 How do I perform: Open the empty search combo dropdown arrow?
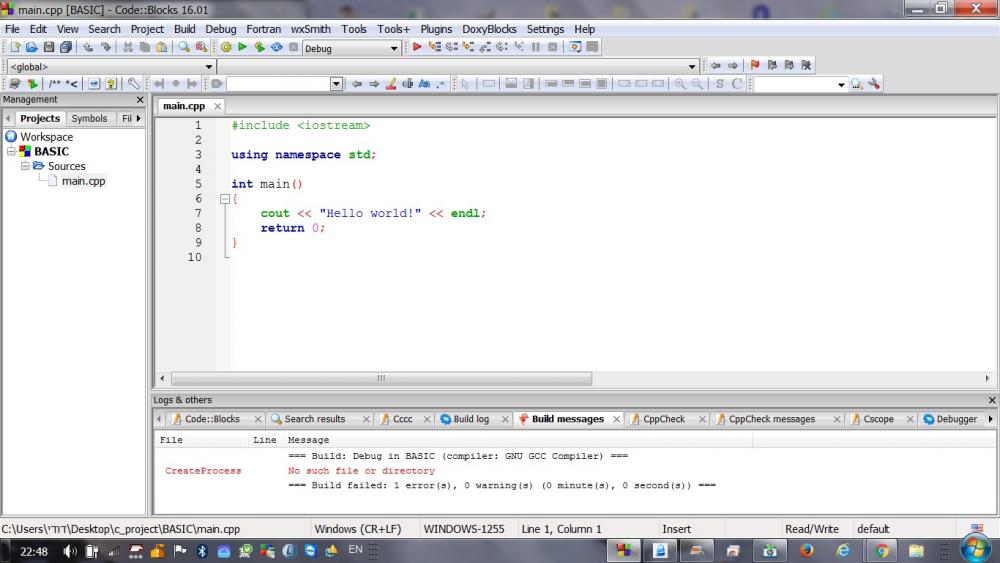click(x=841, y=84)
